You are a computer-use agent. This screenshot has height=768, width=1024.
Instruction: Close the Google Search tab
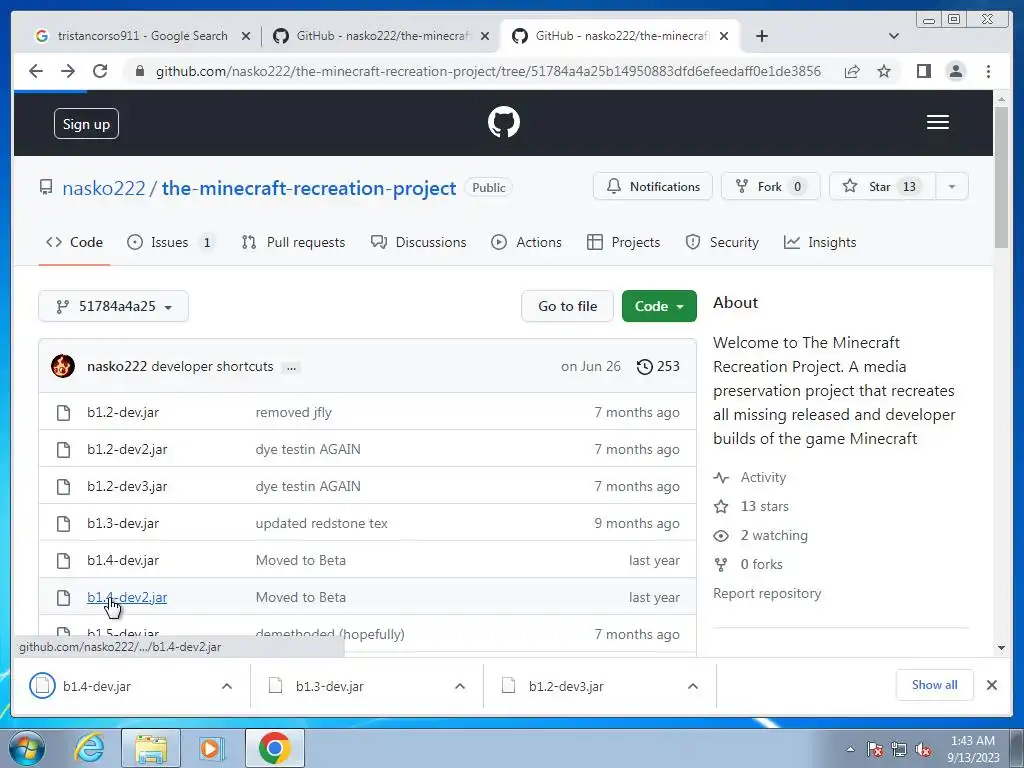pos(246,36)
